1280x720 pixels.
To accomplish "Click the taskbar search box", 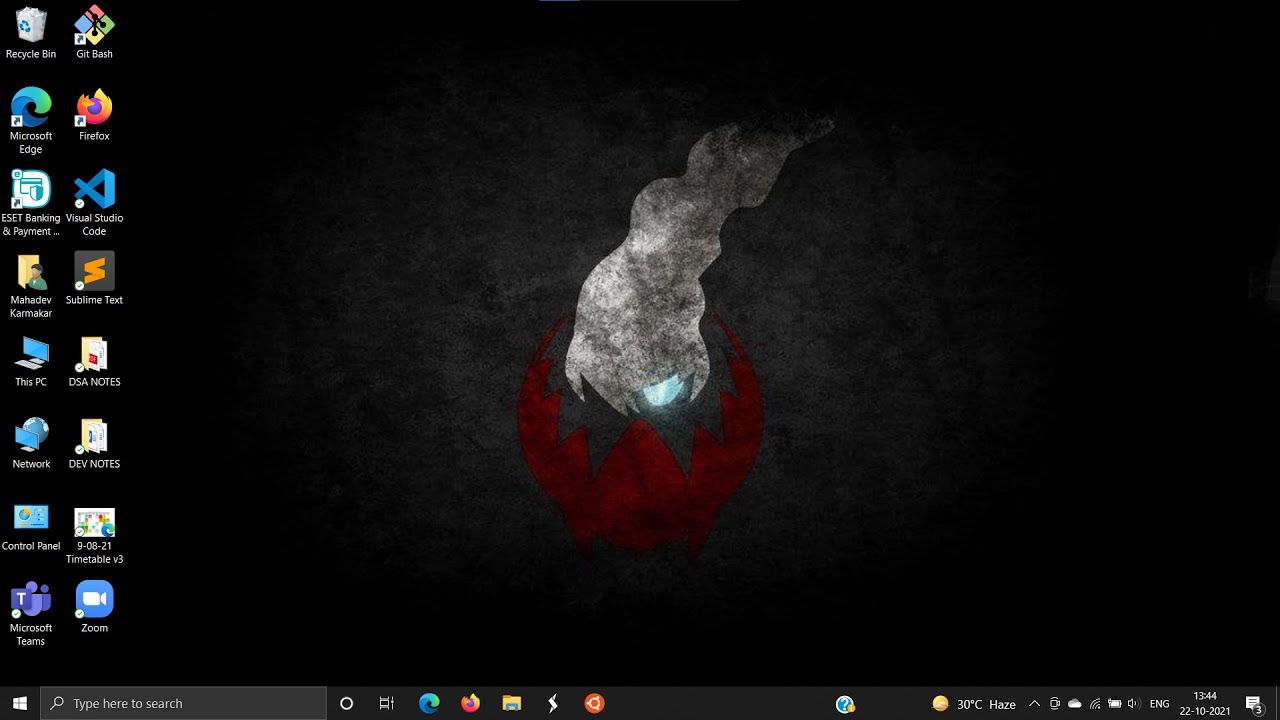I will 184,703.
